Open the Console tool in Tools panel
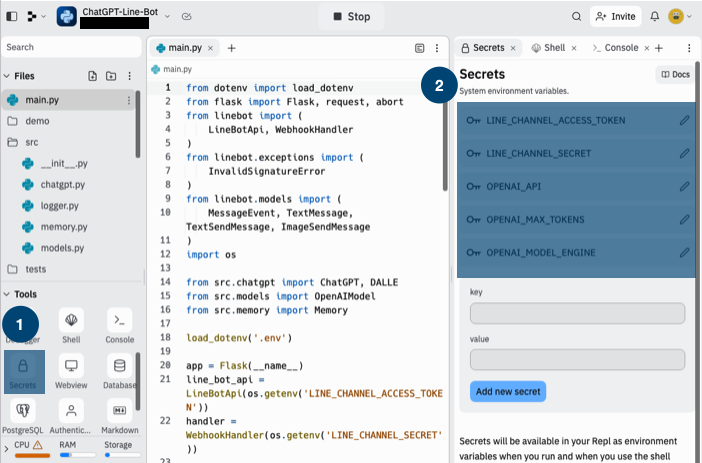Screen dimensions: 702x463 120,321
